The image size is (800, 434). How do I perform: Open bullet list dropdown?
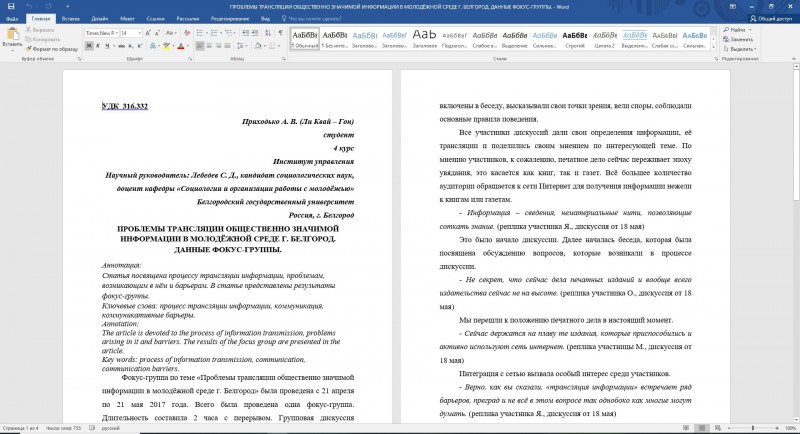pos(206,33)
